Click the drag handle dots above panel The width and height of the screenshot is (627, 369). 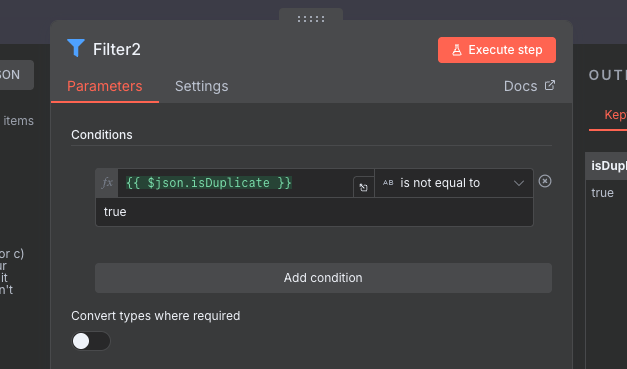tap(311, 19)
